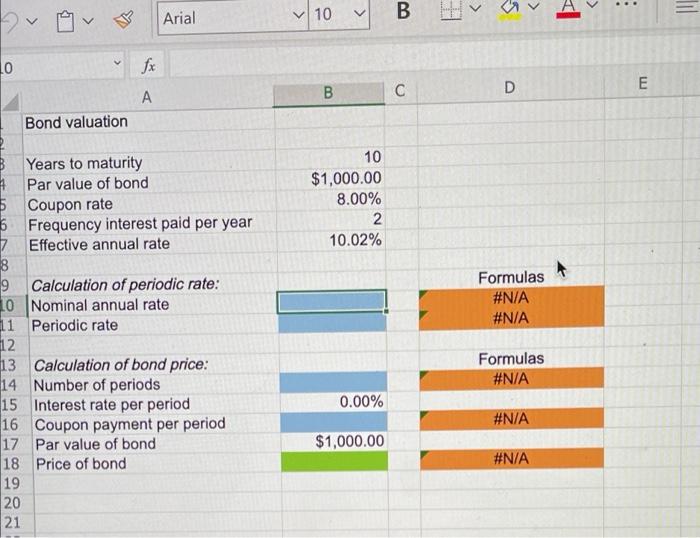Select the upper 'Formulas' heading cell
This screenshot has width=700, height=538.
[511, 277]
